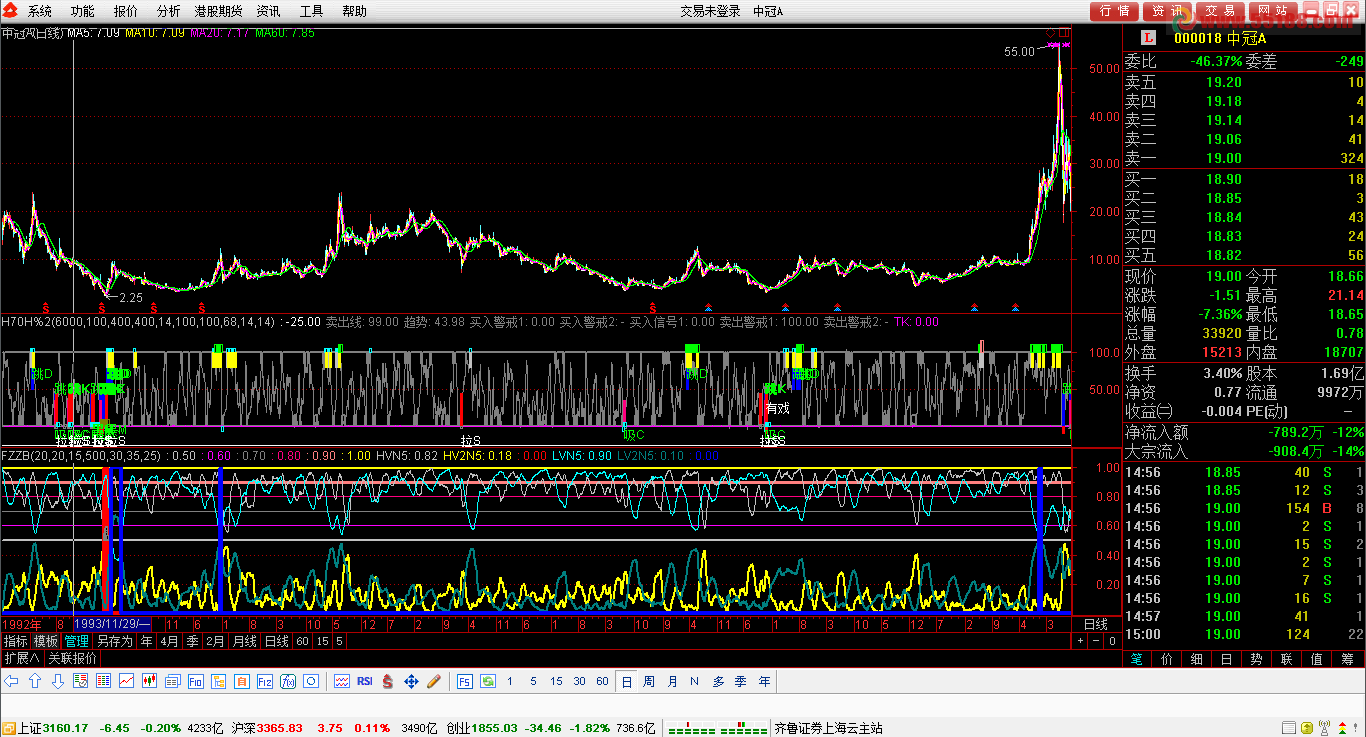Open the quote list with checkmark icon

[80, 681]
